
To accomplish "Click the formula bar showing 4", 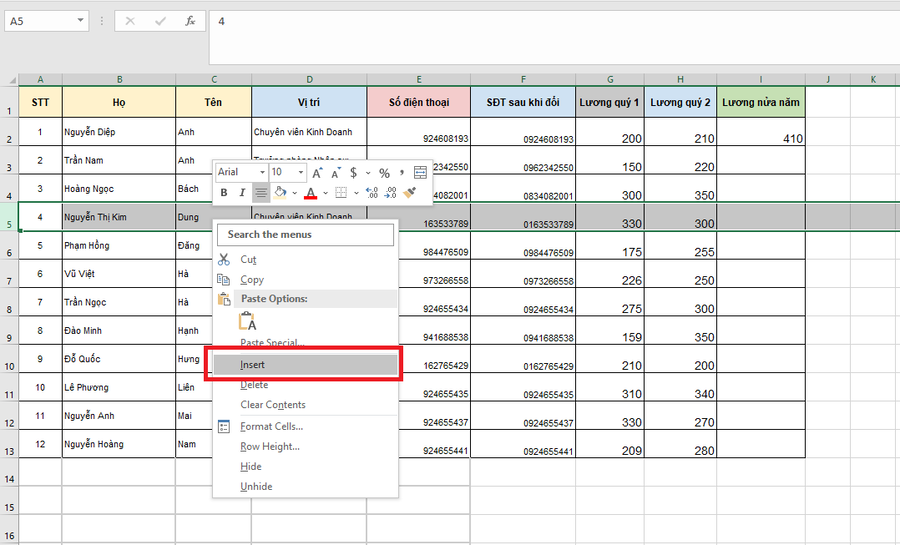I will [554, 37].
